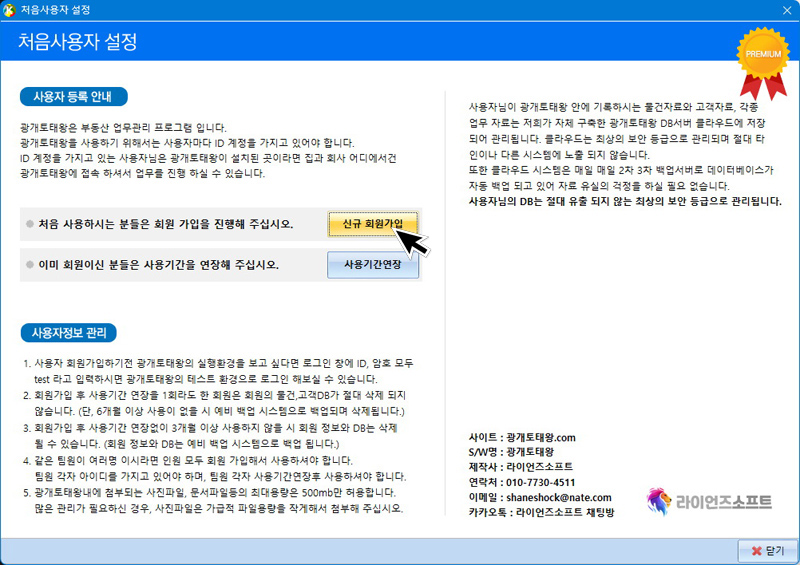Click the app logo icon in title bar
Screen dimensions: 800x565
pyautogui.click(x=9, y=10)
